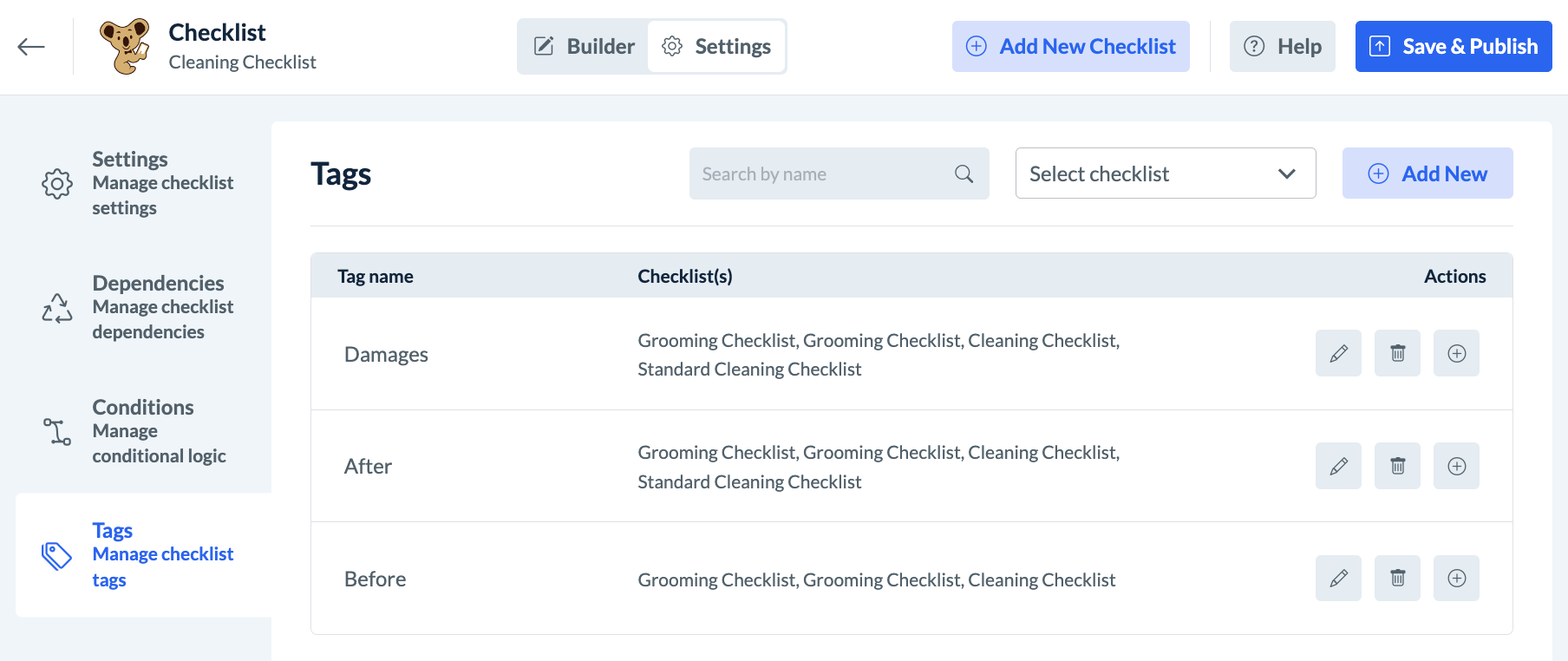Focus the Search by name field

pos(820,174)
